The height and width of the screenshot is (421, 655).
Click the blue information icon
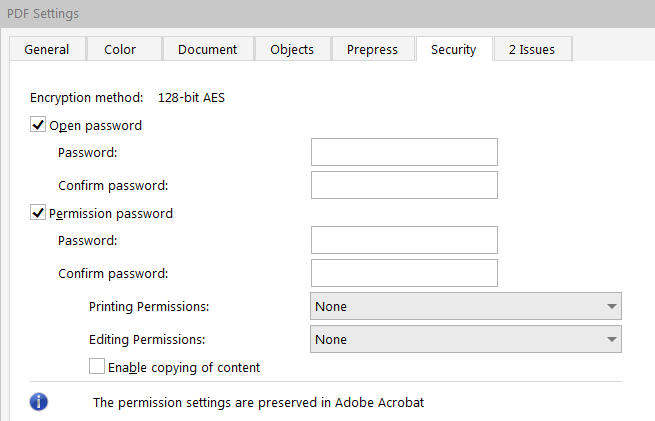click(x=39, y=402)
